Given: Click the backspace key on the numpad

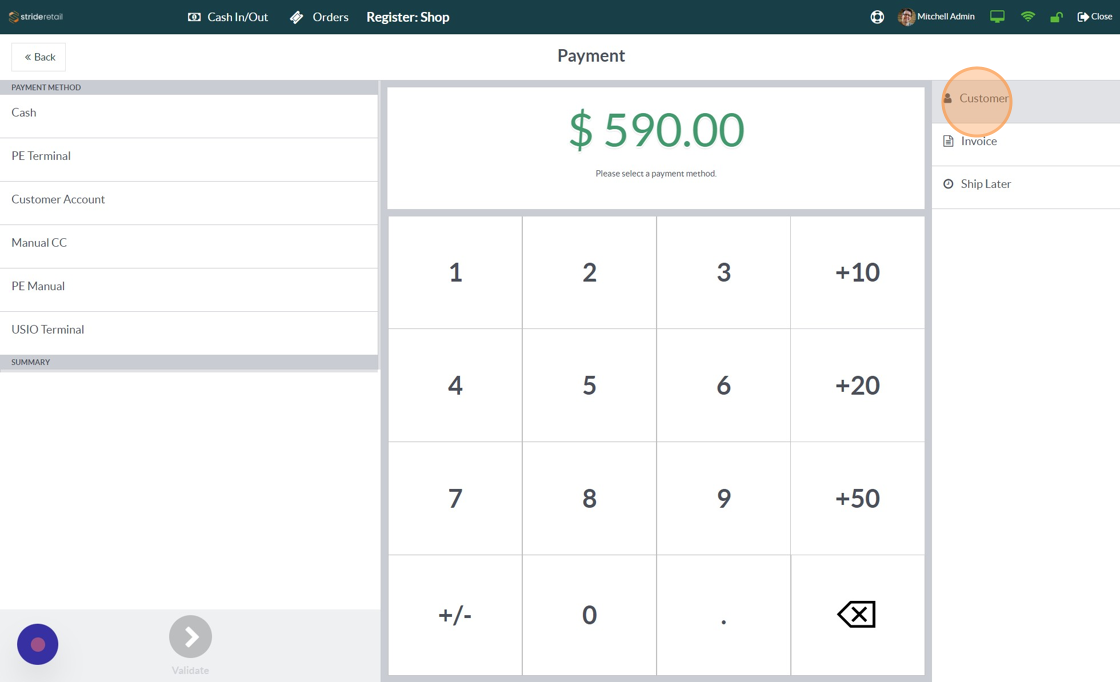Looking at the screenshot, I should pos(857,615).
